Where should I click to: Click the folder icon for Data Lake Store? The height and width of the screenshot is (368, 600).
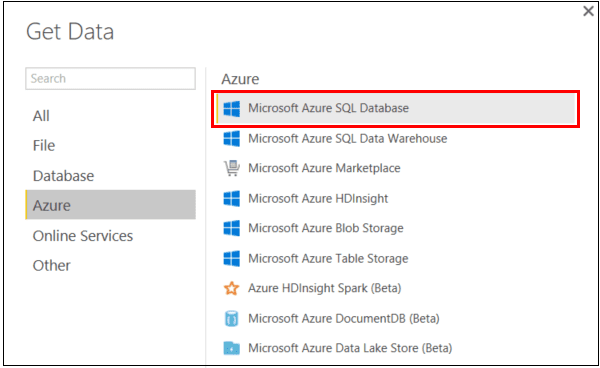pos(232,348)
